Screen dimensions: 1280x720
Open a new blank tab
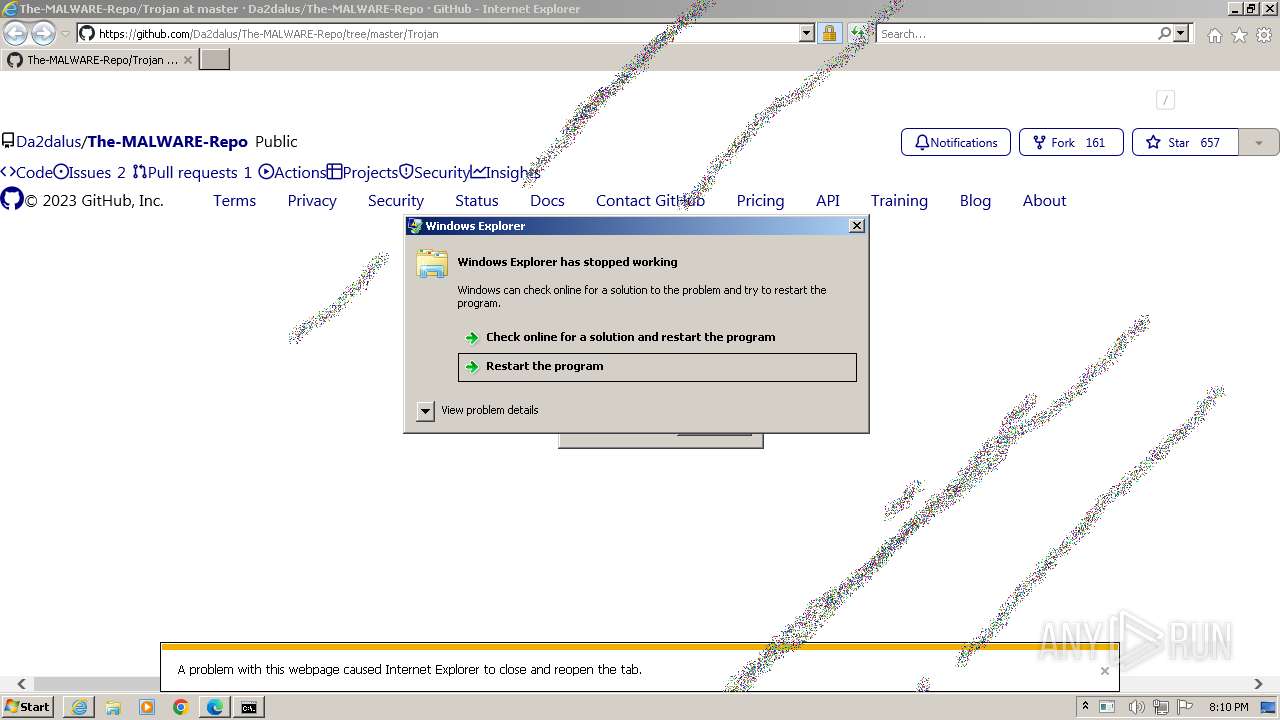coord(215,59)
